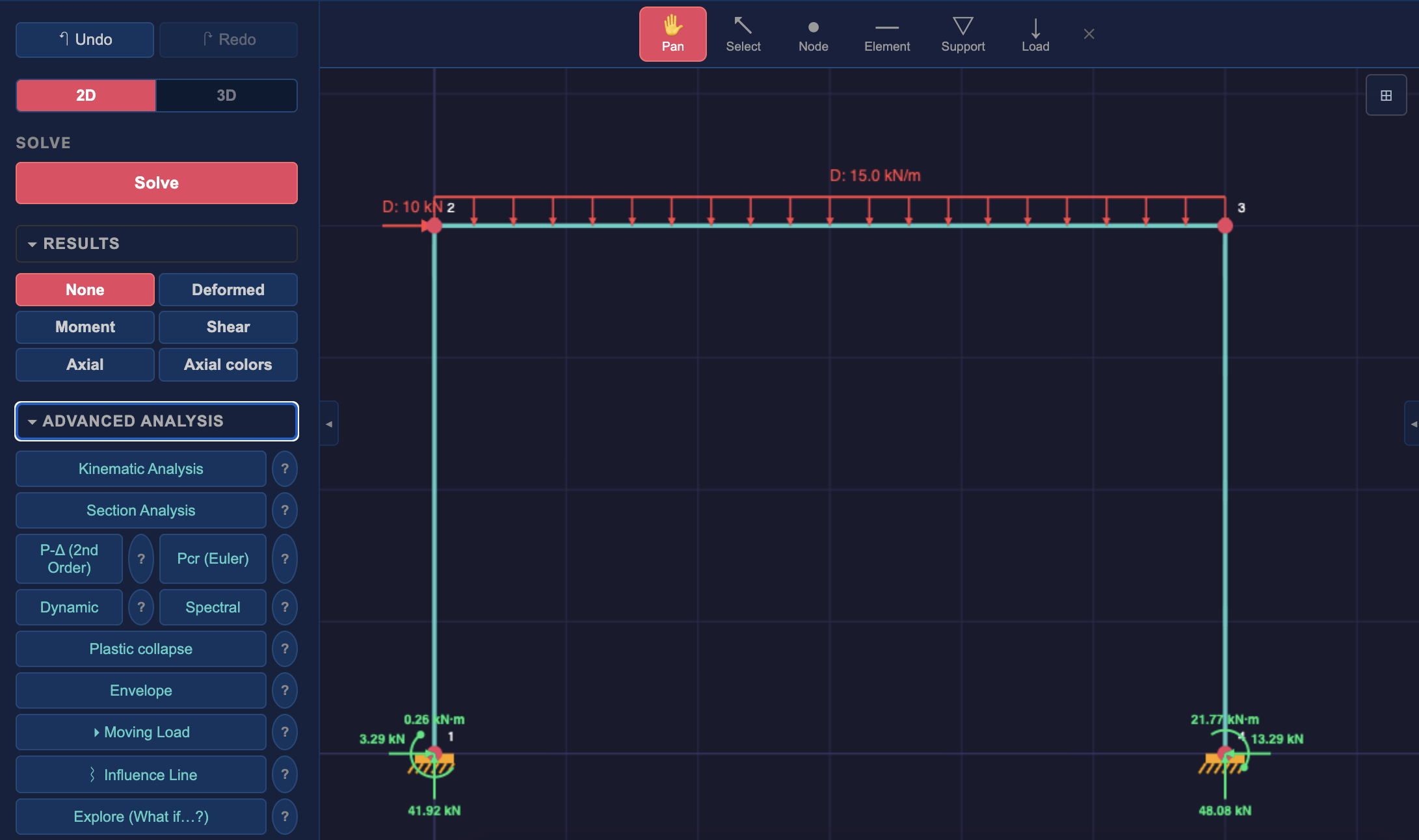Display the Moment diagram
The height and width of the screenshot is (840, 1419).
pyautogui.click(x=85, y=327)
